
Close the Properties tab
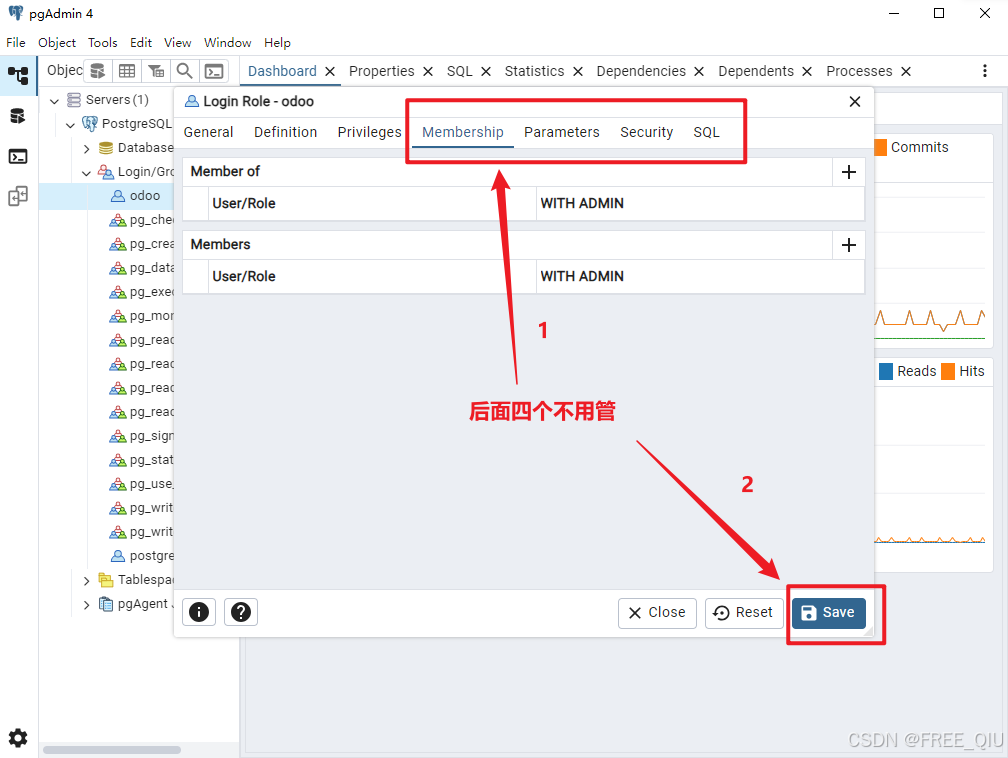coord(428,71)
